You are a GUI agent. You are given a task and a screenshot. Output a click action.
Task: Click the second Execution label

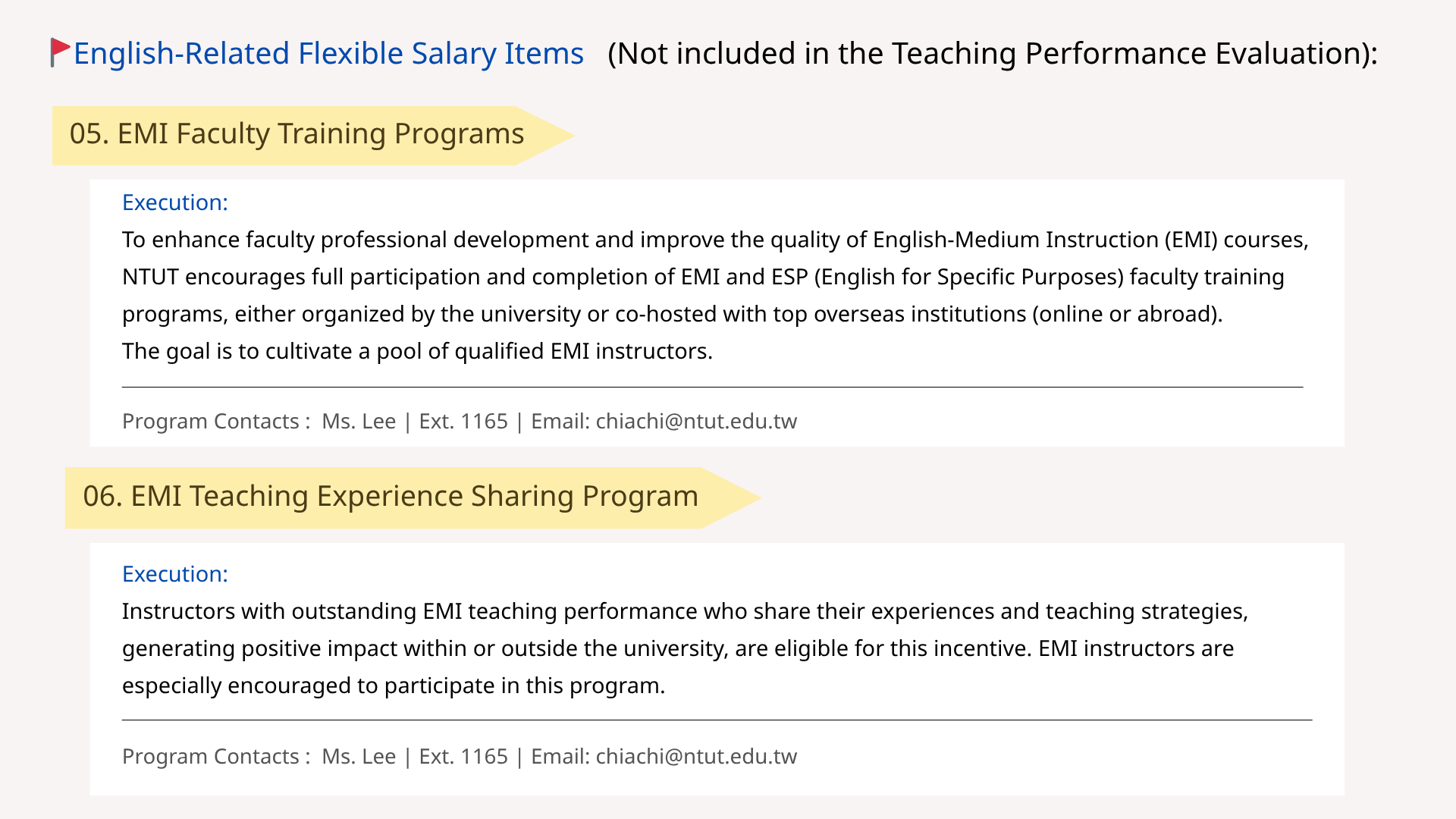tap(175, 574)
